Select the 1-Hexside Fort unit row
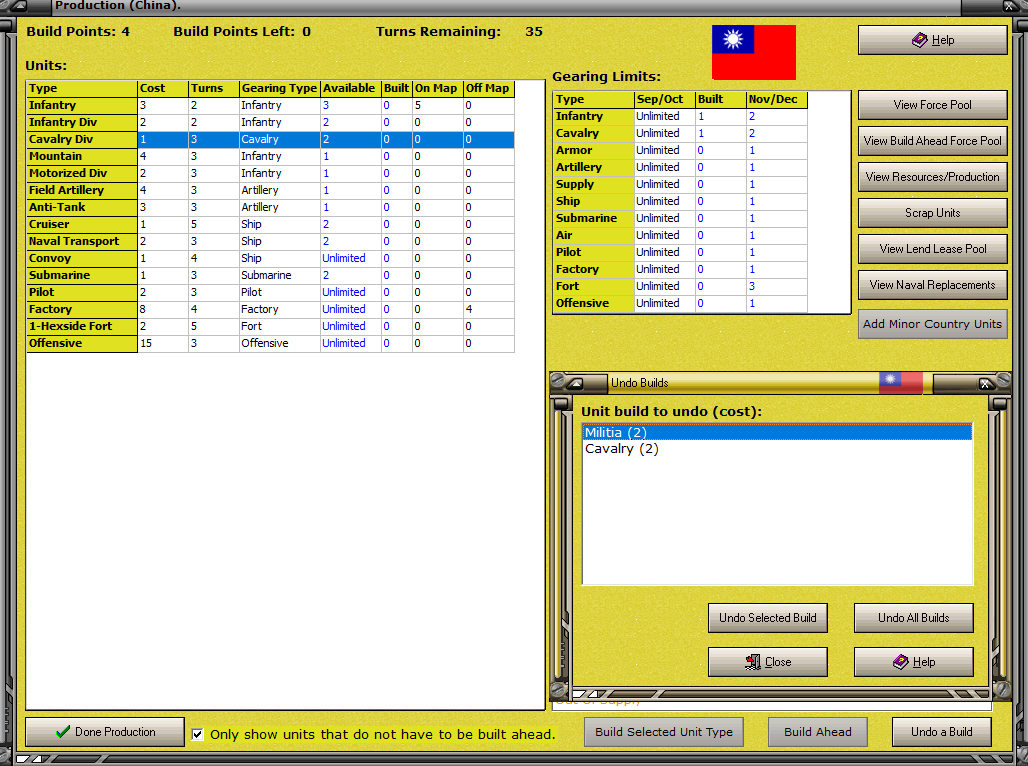 (x=270, y=327)
